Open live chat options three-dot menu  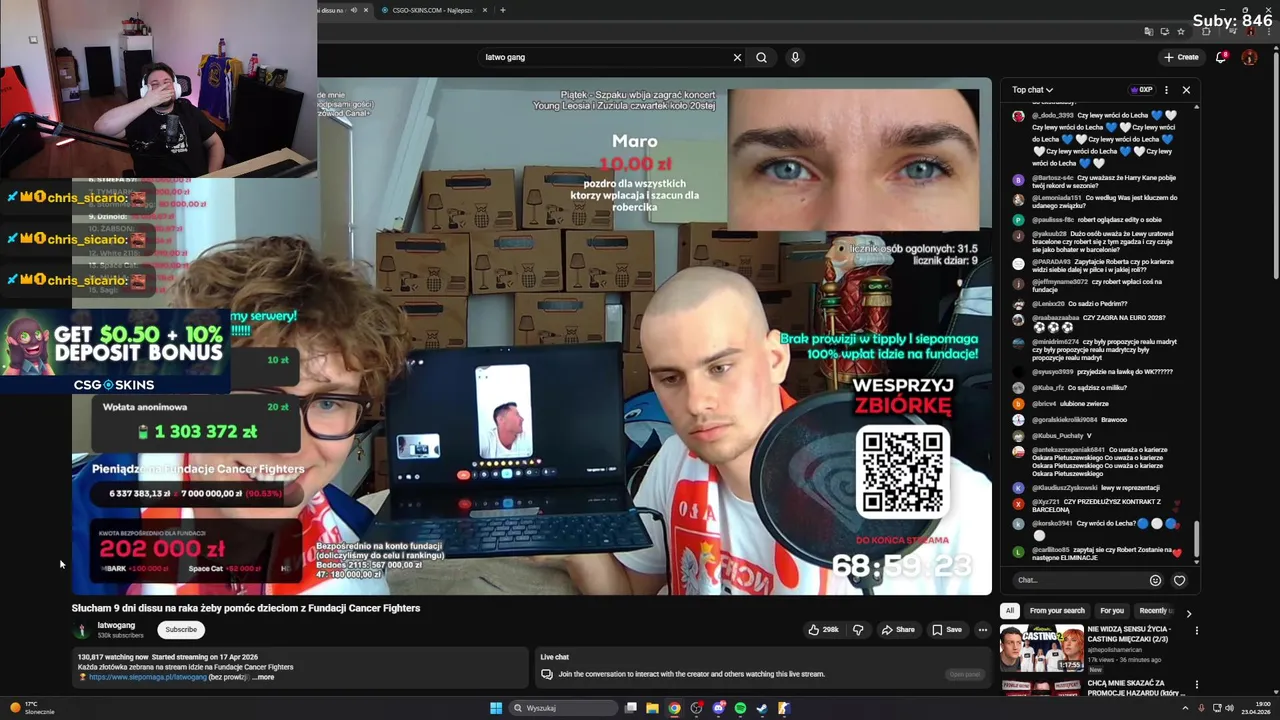point(1166,90)
